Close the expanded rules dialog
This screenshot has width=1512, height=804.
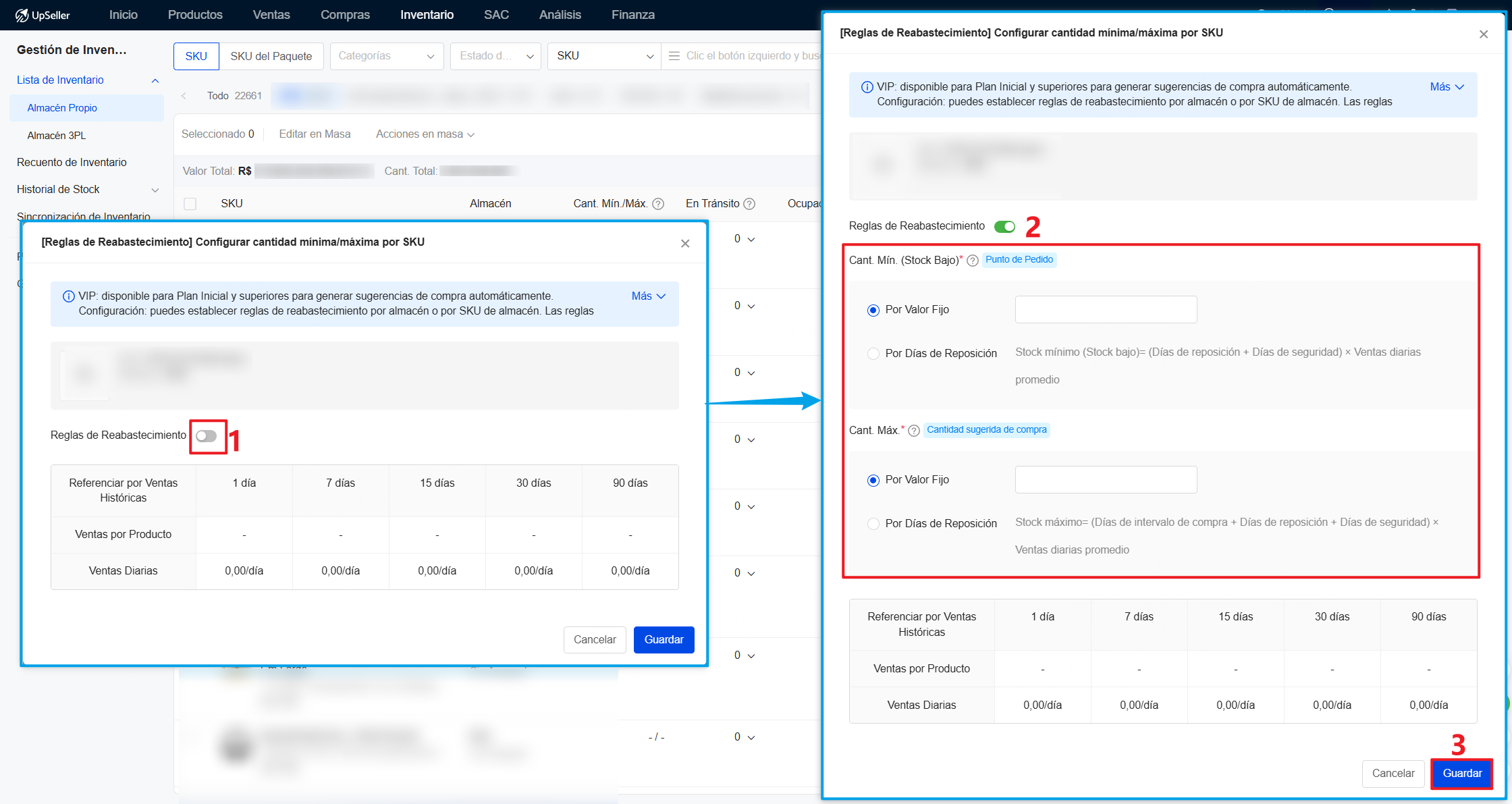[1484, 34]
